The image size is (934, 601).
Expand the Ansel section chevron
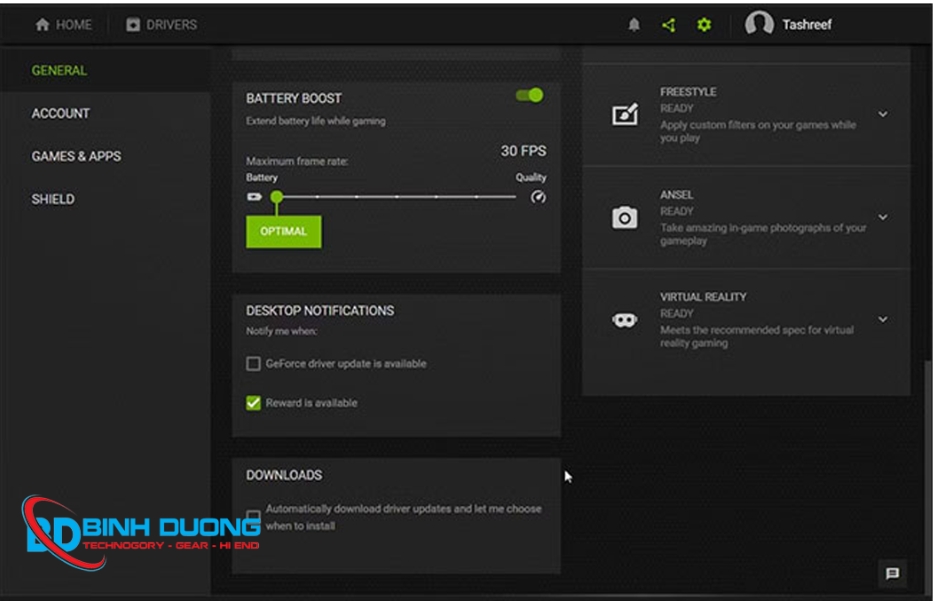pyautogui.click(x=882, y=217)
